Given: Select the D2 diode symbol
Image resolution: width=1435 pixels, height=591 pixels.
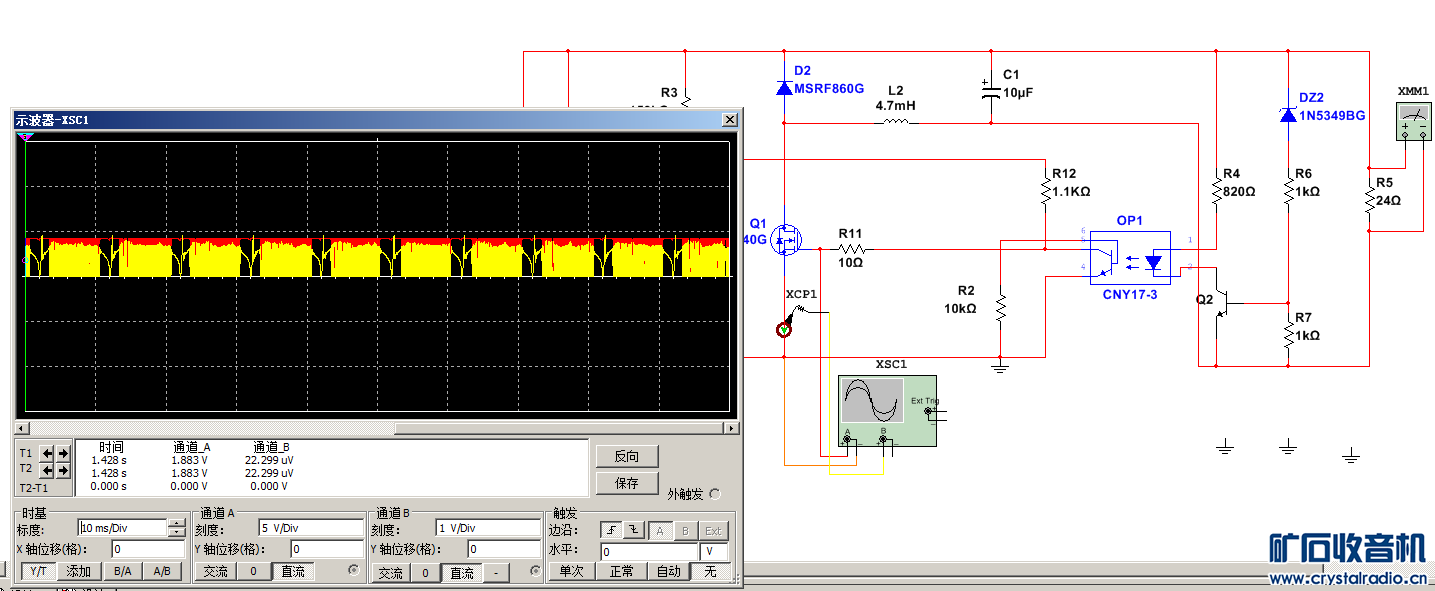Looking at the screenshot, I should pyautogui.click(x=784, y=88).
